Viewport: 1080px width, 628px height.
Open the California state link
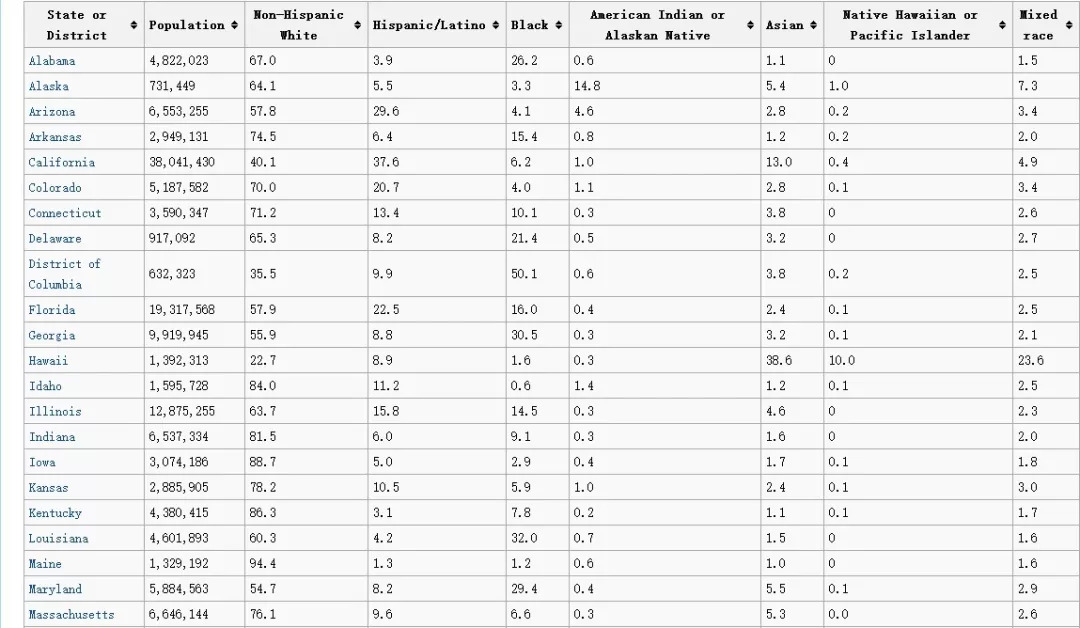point(62,162)
